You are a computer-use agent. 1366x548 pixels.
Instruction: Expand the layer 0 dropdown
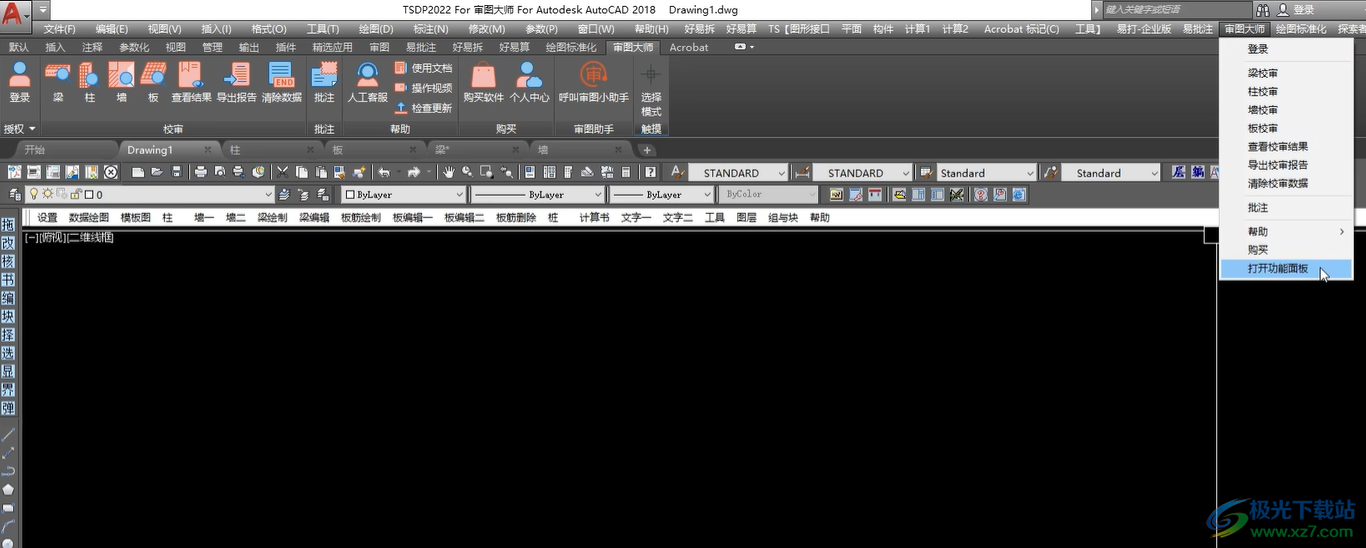pyautogui.click(x=268, y=194)
